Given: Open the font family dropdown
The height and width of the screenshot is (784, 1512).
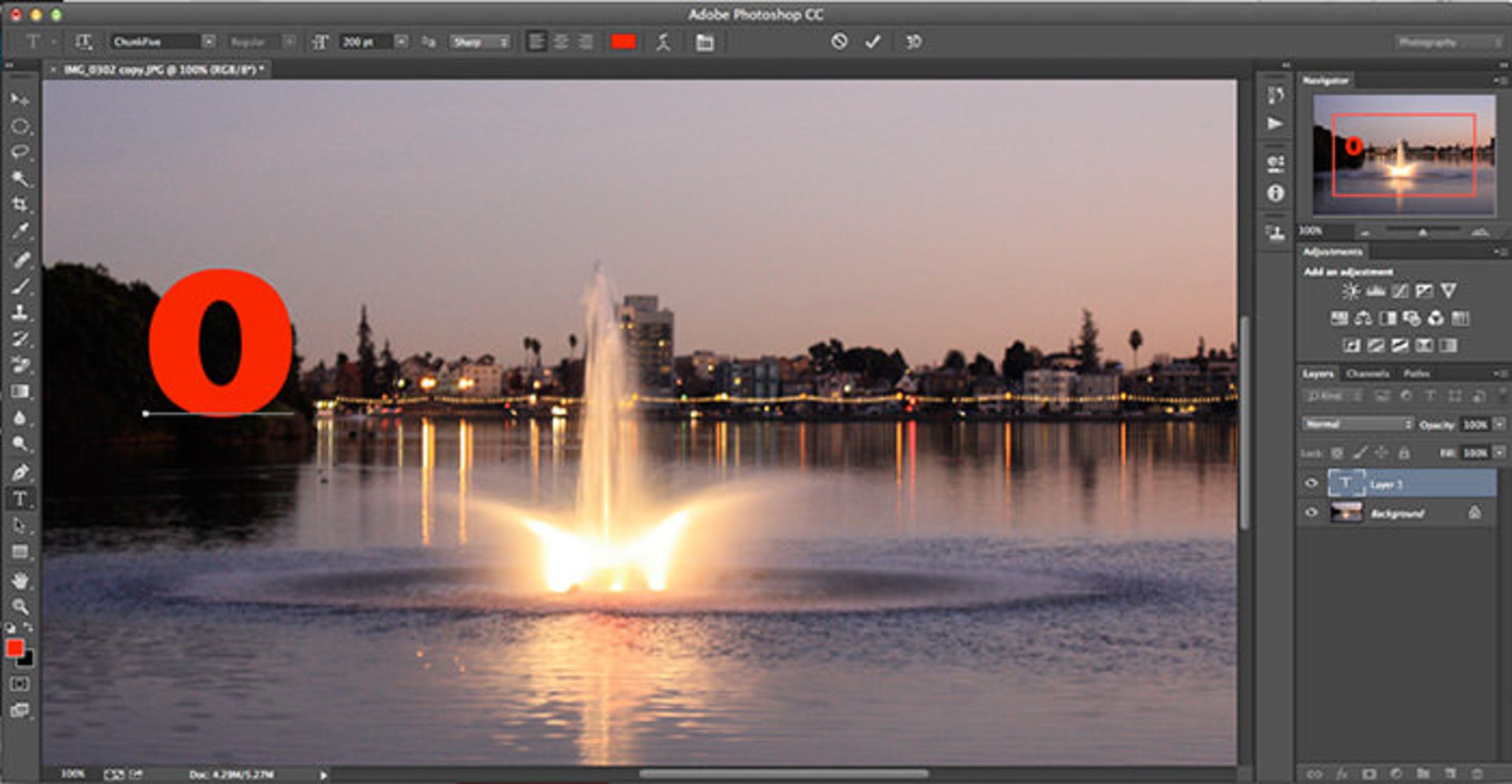Looking at the screenshot, I should tap(208, 42).
